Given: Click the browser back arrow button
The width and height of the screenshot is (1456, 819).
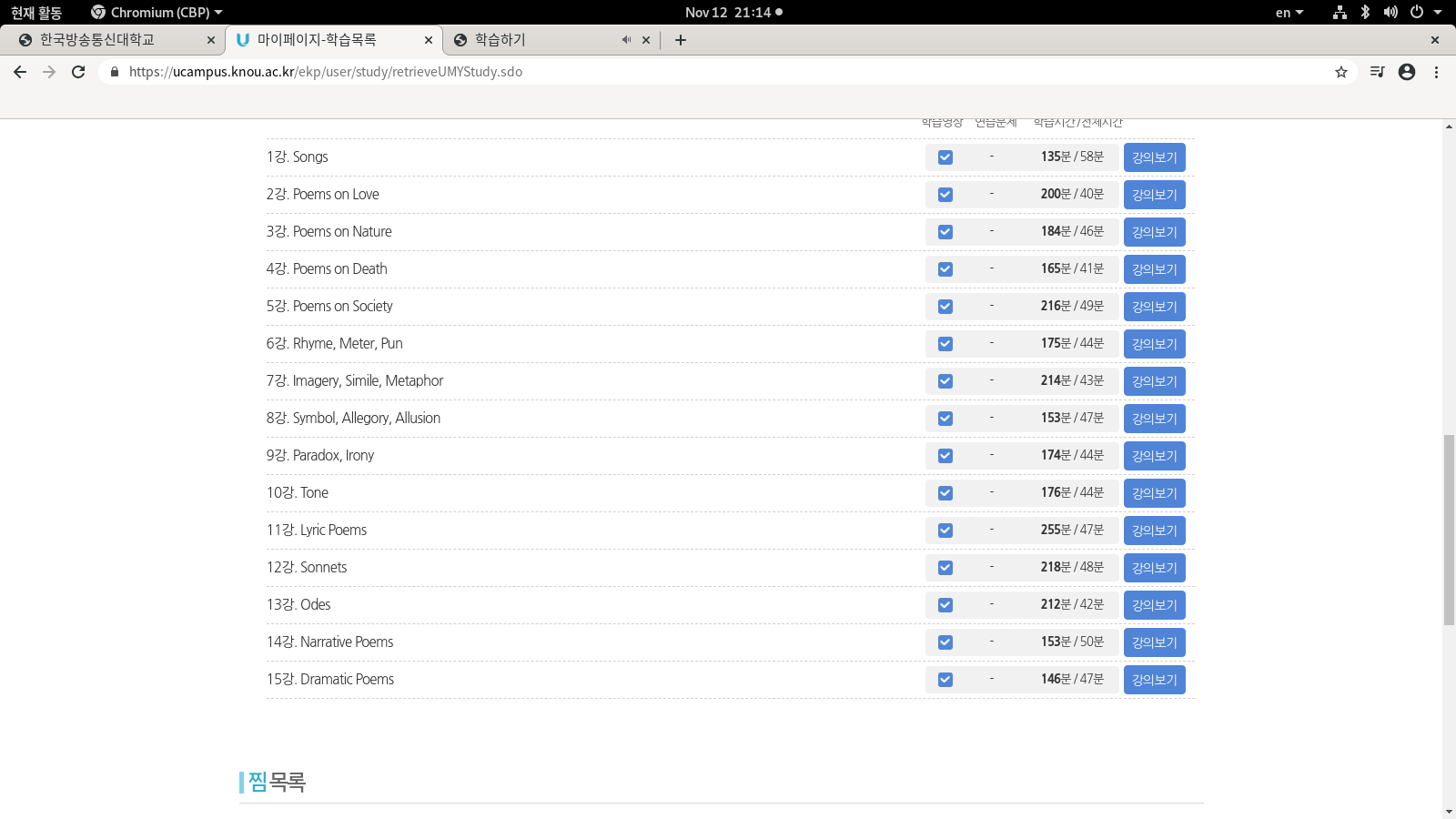Looking at the screenshot, I should point(20,72).
